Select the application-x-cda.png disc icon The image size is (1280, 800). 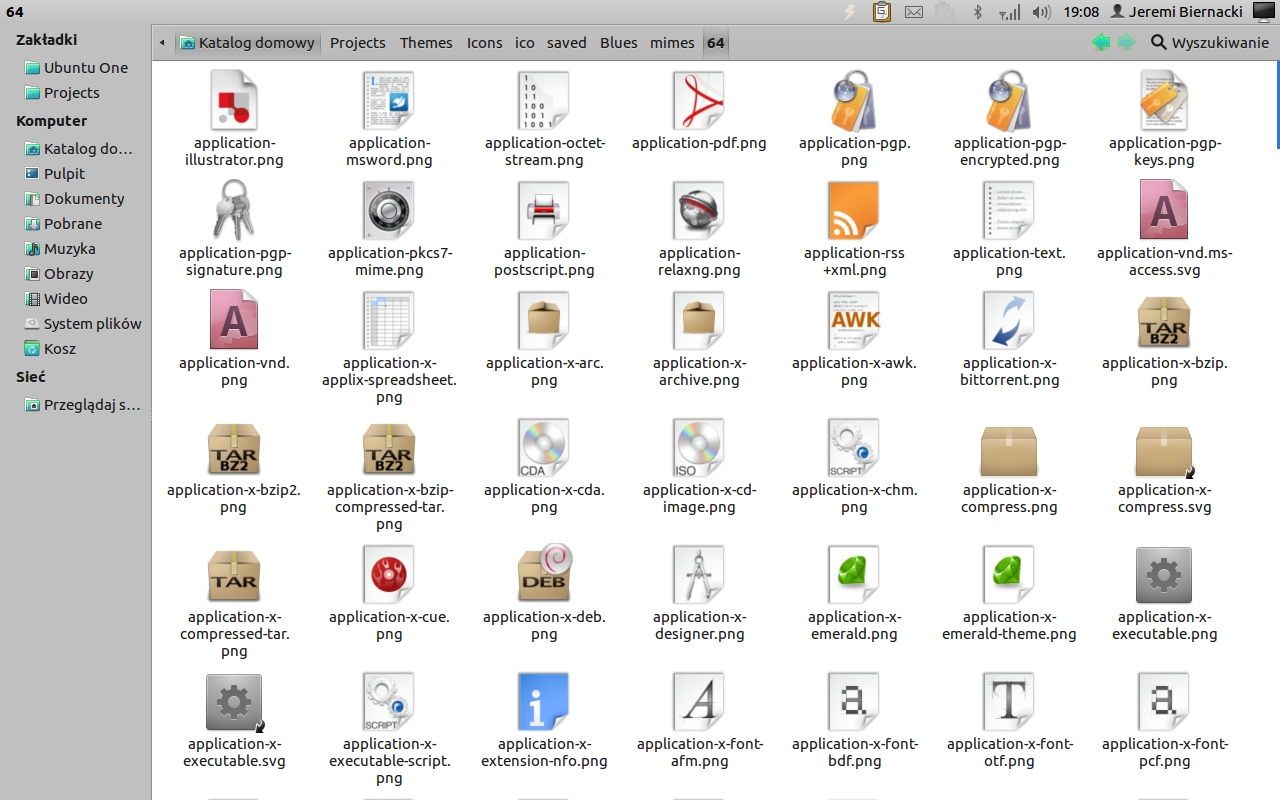coord(544,447)
